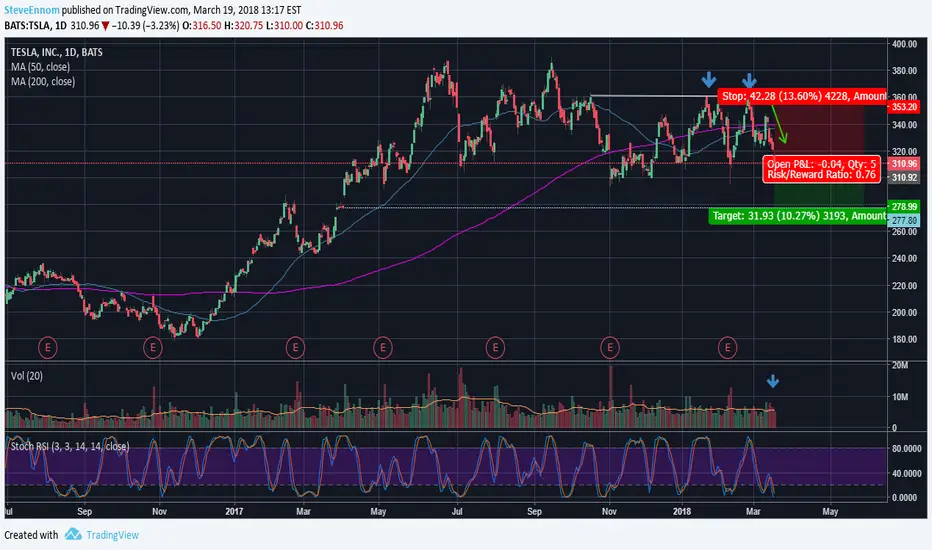Click the BATS:TSLA, 1D symbol text in header
The image size is (932, 550).
[35, 26]
